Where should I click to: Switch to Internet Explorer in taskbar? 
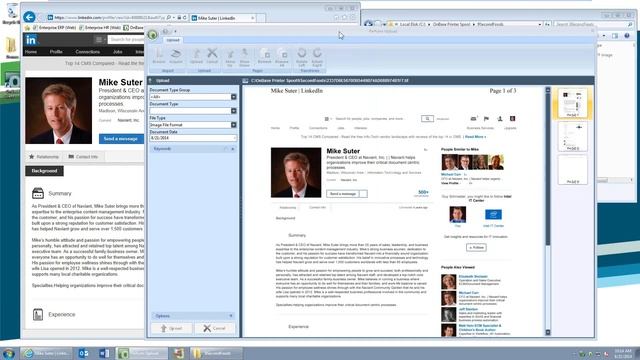(46, 353)
